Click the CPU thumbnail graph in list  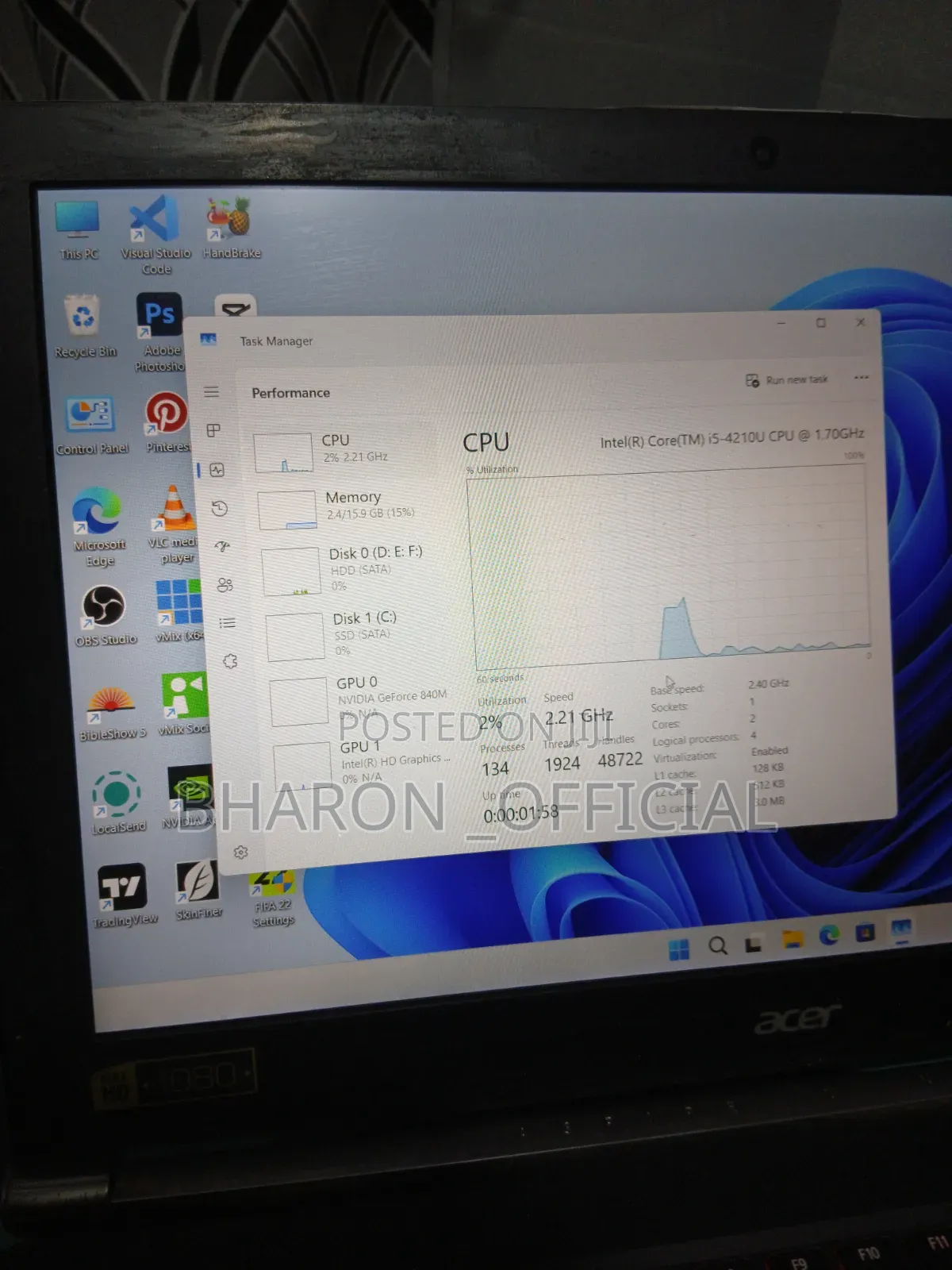click(x=283, y=452)
